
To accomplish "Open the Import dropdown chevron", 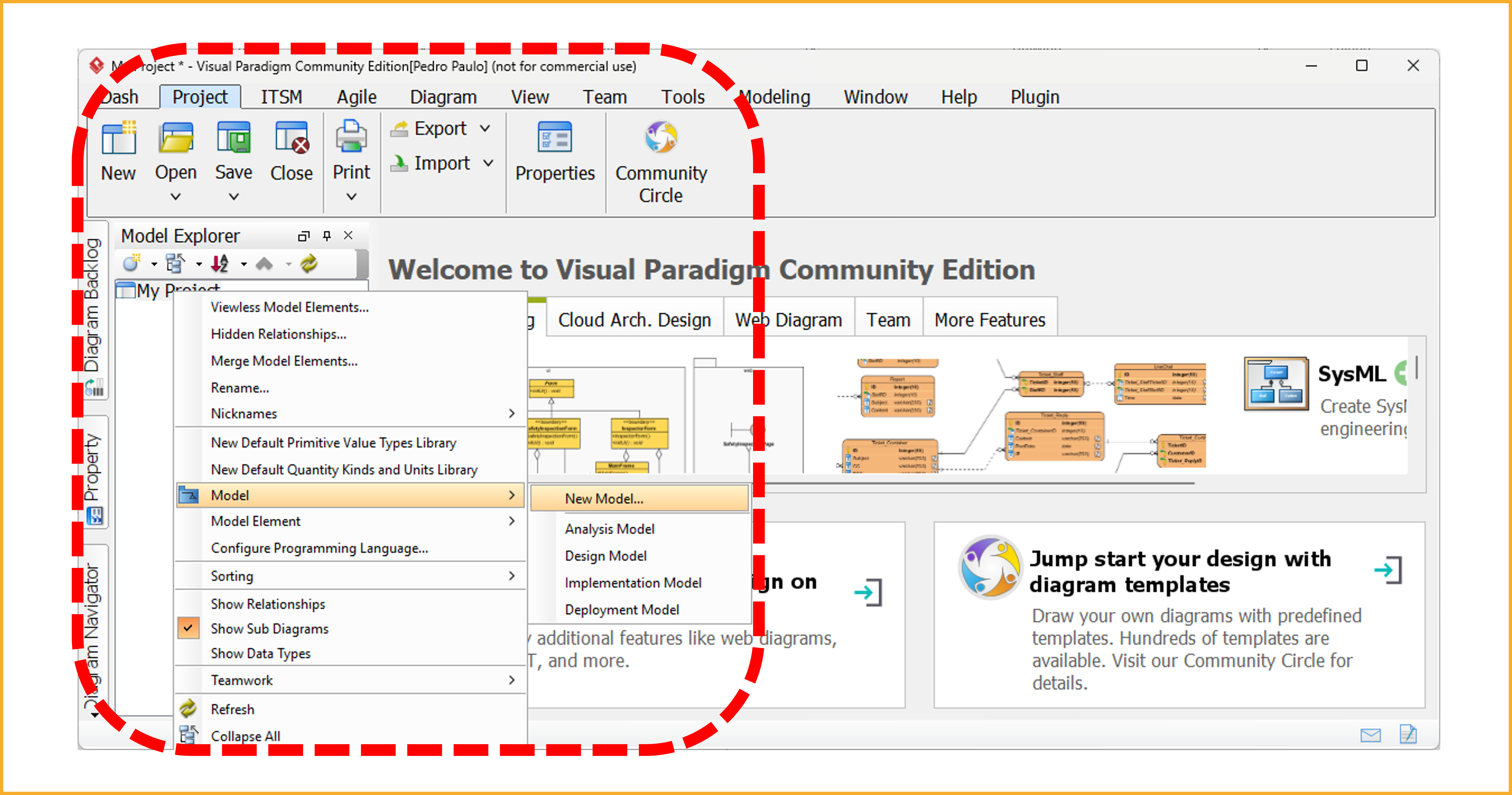I will click(488, 163).
